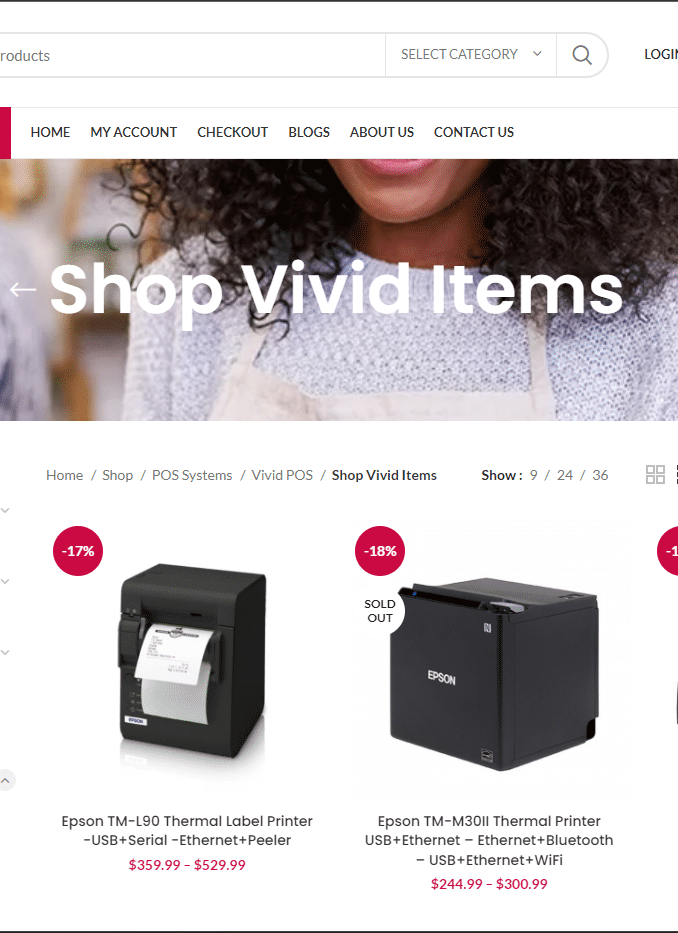The height and width of the screenshot is (933, 678).
Task: Click the -17% discount badge
Action: click(x=78, y=550)
